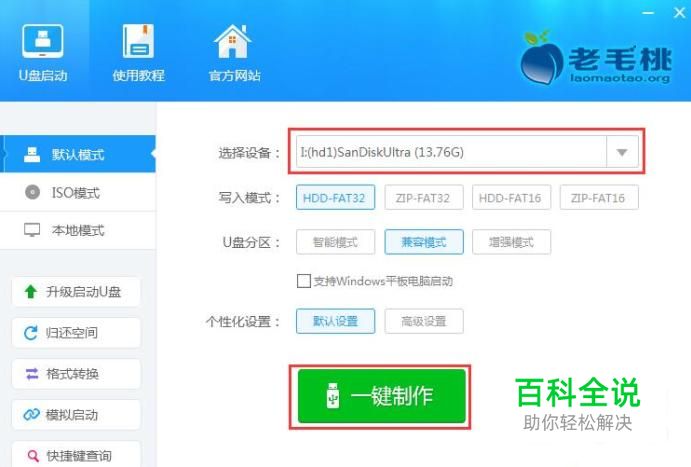Click the 快捷键查询 magnifier icon

33,455
